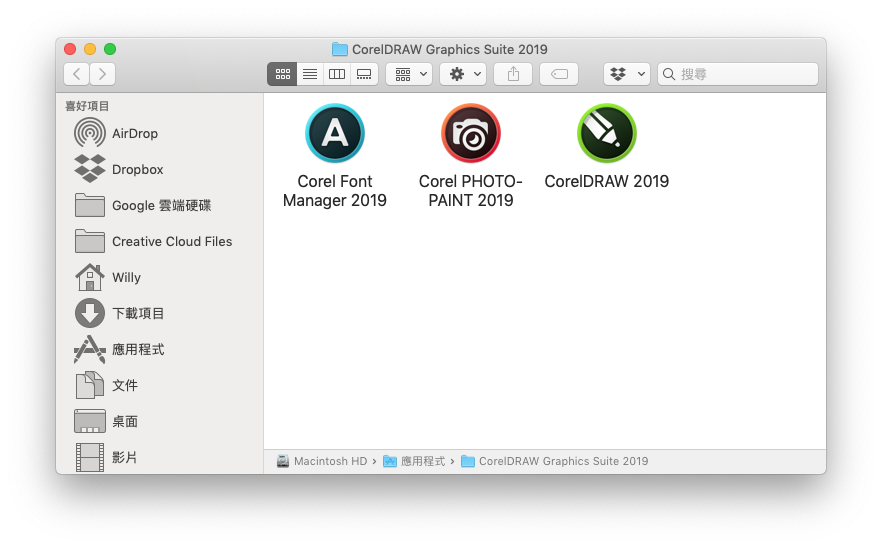Click the 桌面 desktop icon
The image size is (882, 548).
pos(89,421)
